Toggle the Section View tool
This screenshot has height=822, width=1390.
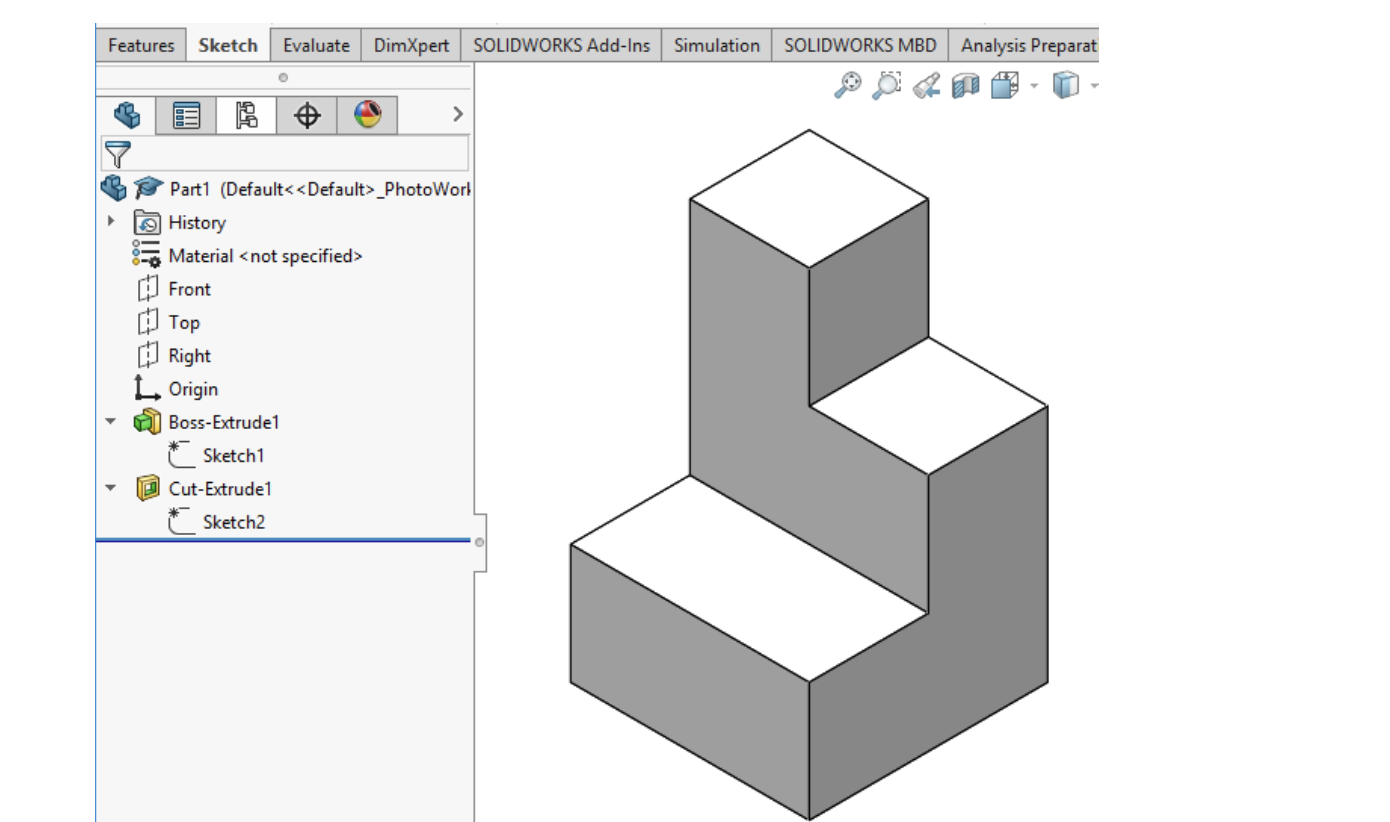click(x=965, y=86)
